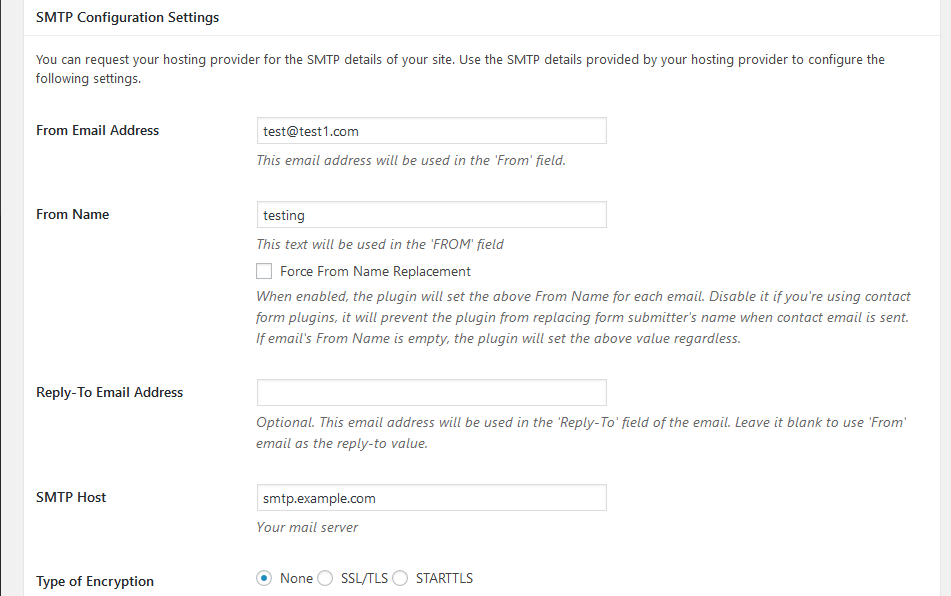Click the From Email Address row label

(x=98, y=130)
